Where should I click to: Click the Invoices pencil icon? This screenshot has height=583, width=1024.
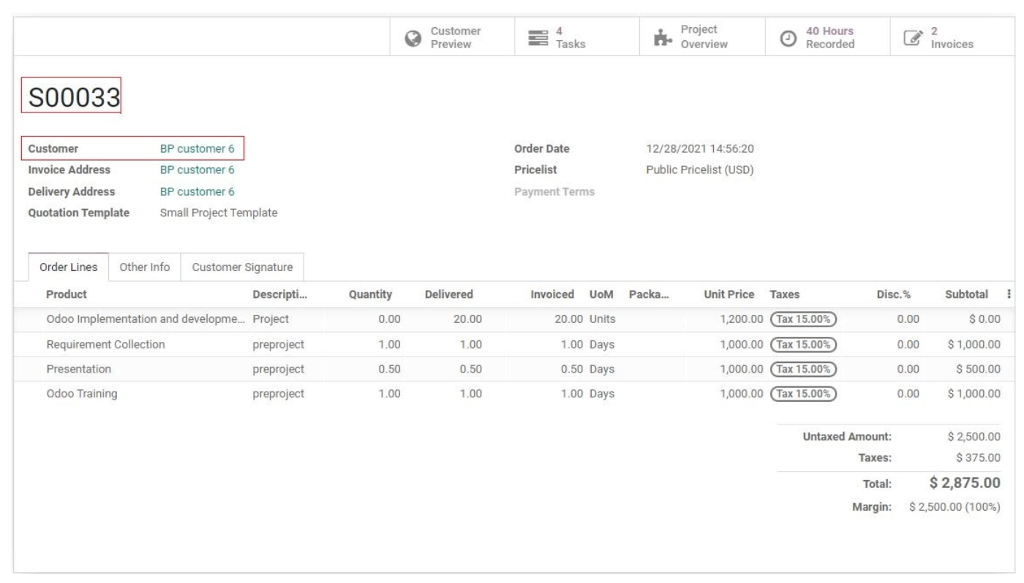point(913,38)
